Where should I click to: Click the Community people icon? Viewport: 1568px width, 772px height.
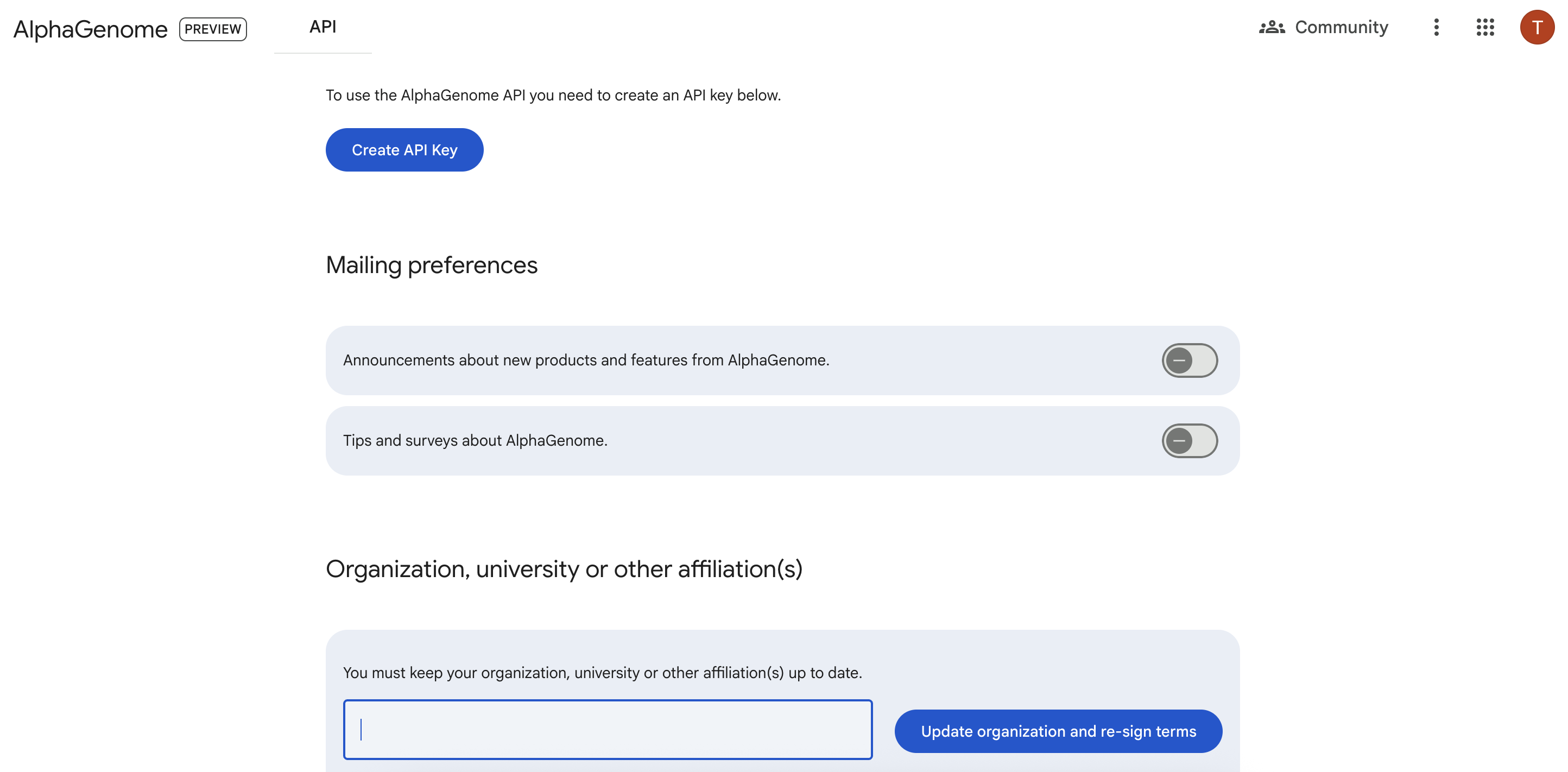pyautogui.click(x=1272, y=27)
